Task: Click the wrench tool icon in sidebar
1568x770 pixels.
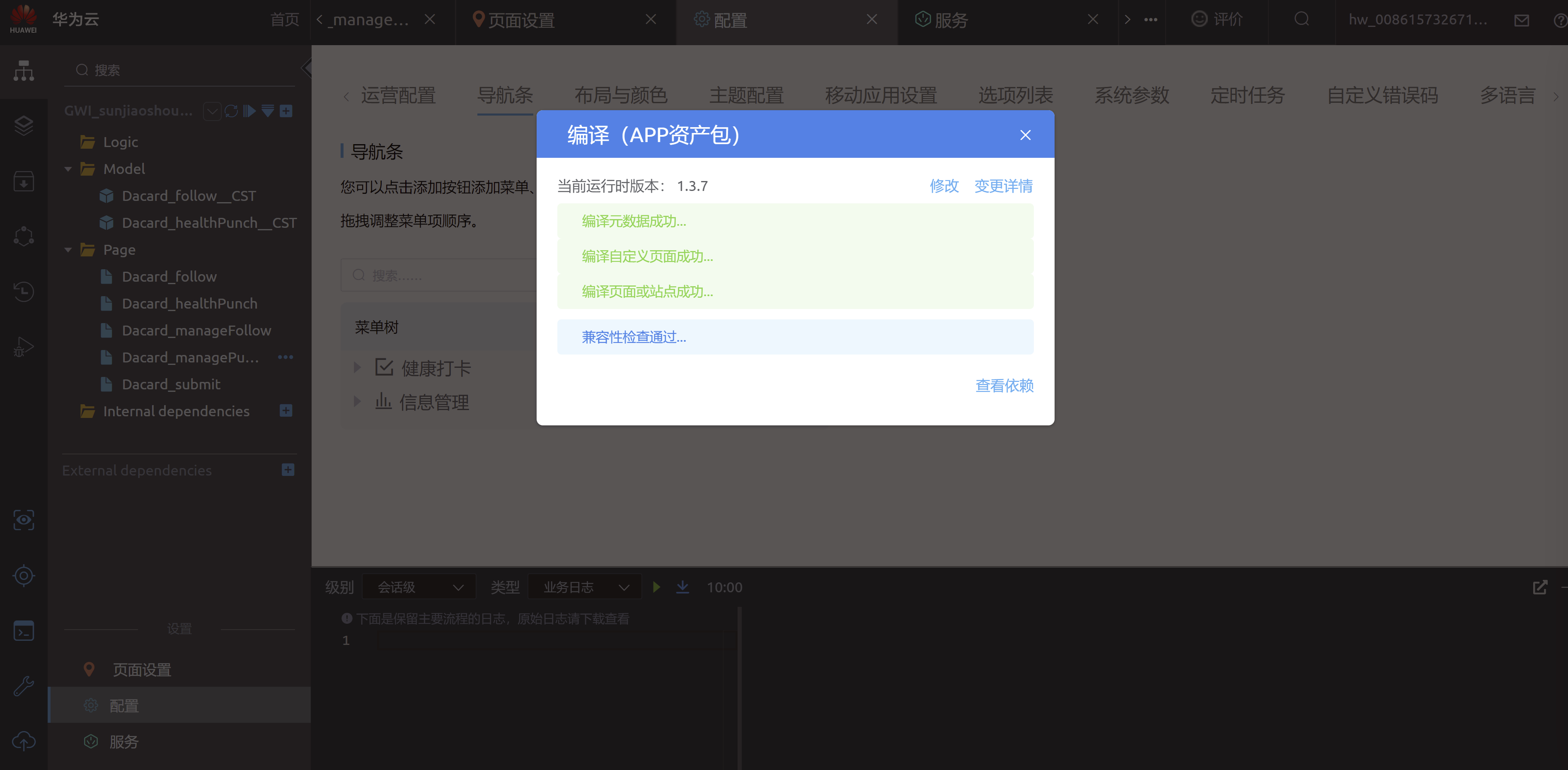Action: pyautogui.click(x=24, y=686)
